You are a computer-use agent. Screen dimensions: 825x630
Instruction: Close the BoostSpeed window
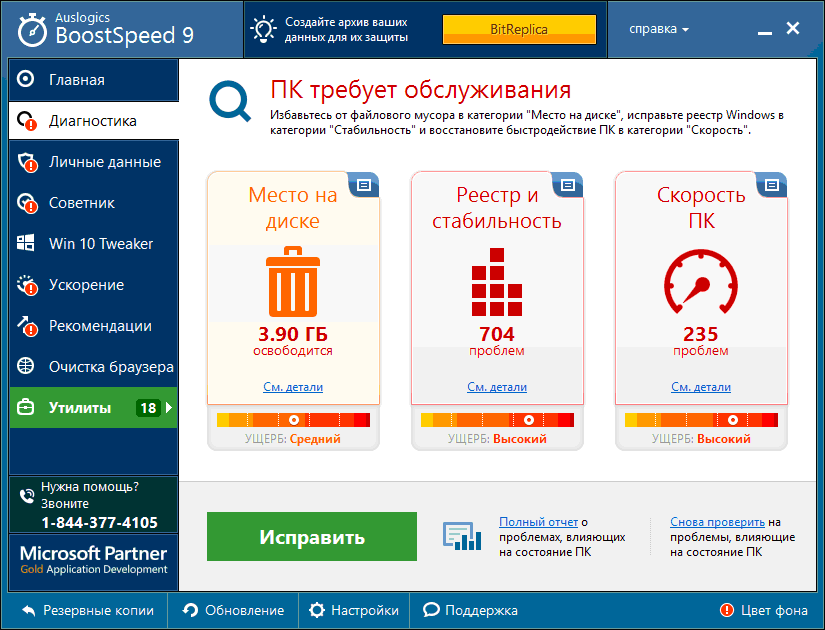point(793,28)
